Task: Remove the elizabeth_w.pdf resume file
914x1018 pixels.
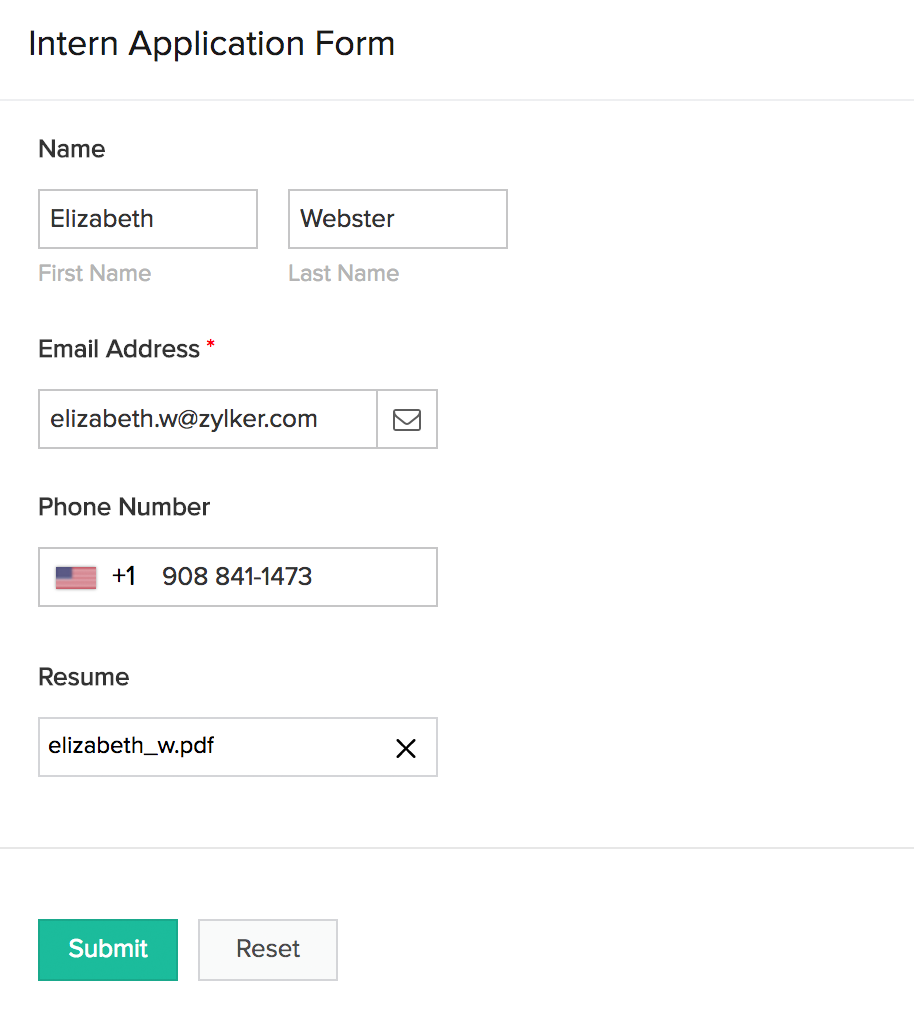Action: tap(405, 748)
